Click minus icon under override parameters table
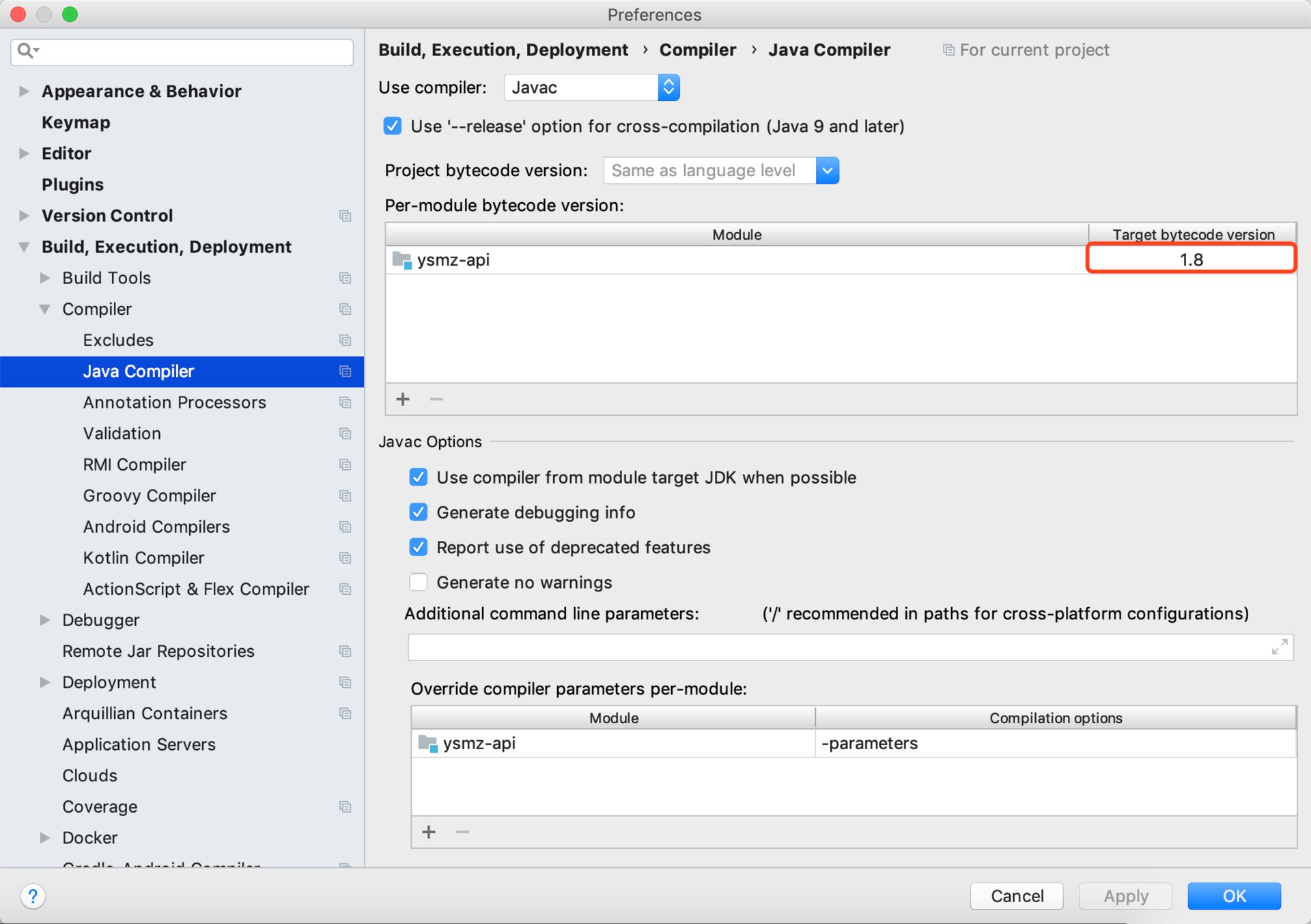Image resolution: width=1311 pixels, height=924 pixels. point(462,831)
